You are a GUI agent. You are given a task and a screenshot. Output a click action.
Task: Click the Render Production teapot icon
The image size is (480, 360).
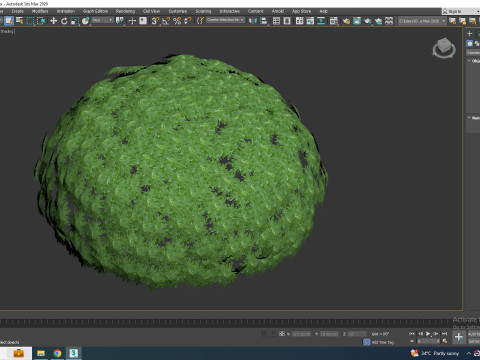coord(368,21)
